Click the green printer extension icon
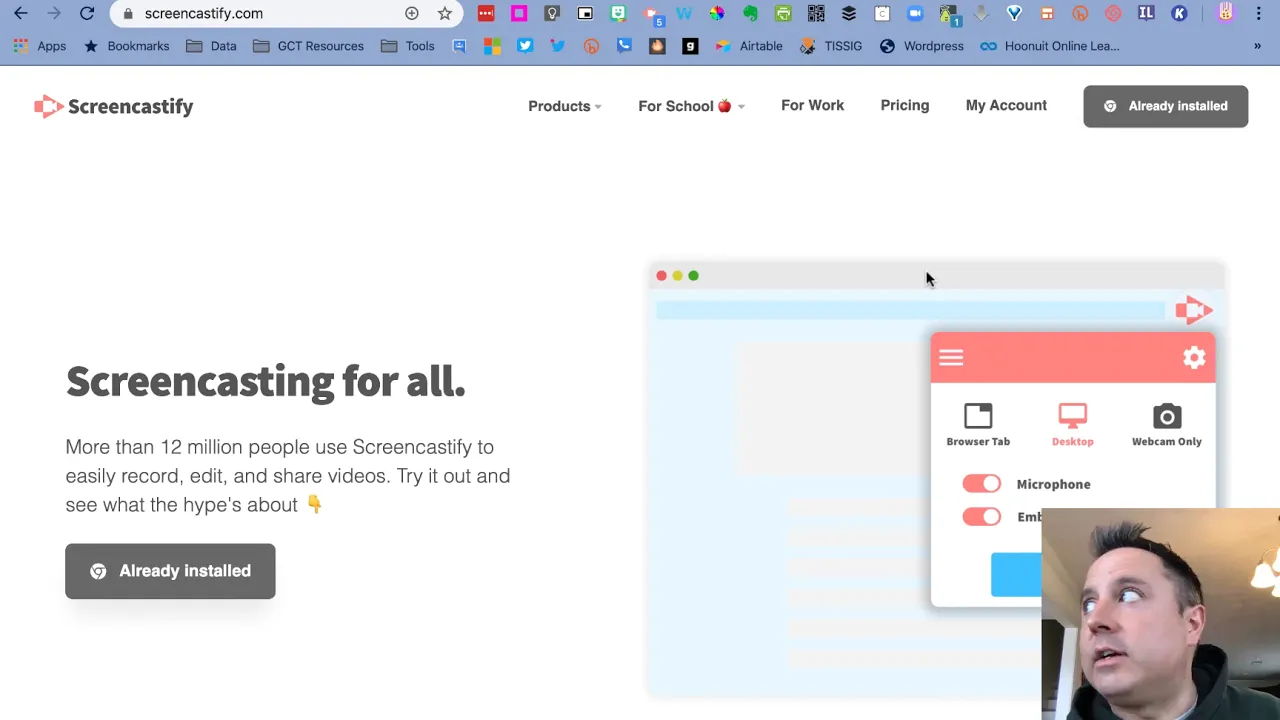This screenshot has width=1280, height=720. tap(783, 13)
